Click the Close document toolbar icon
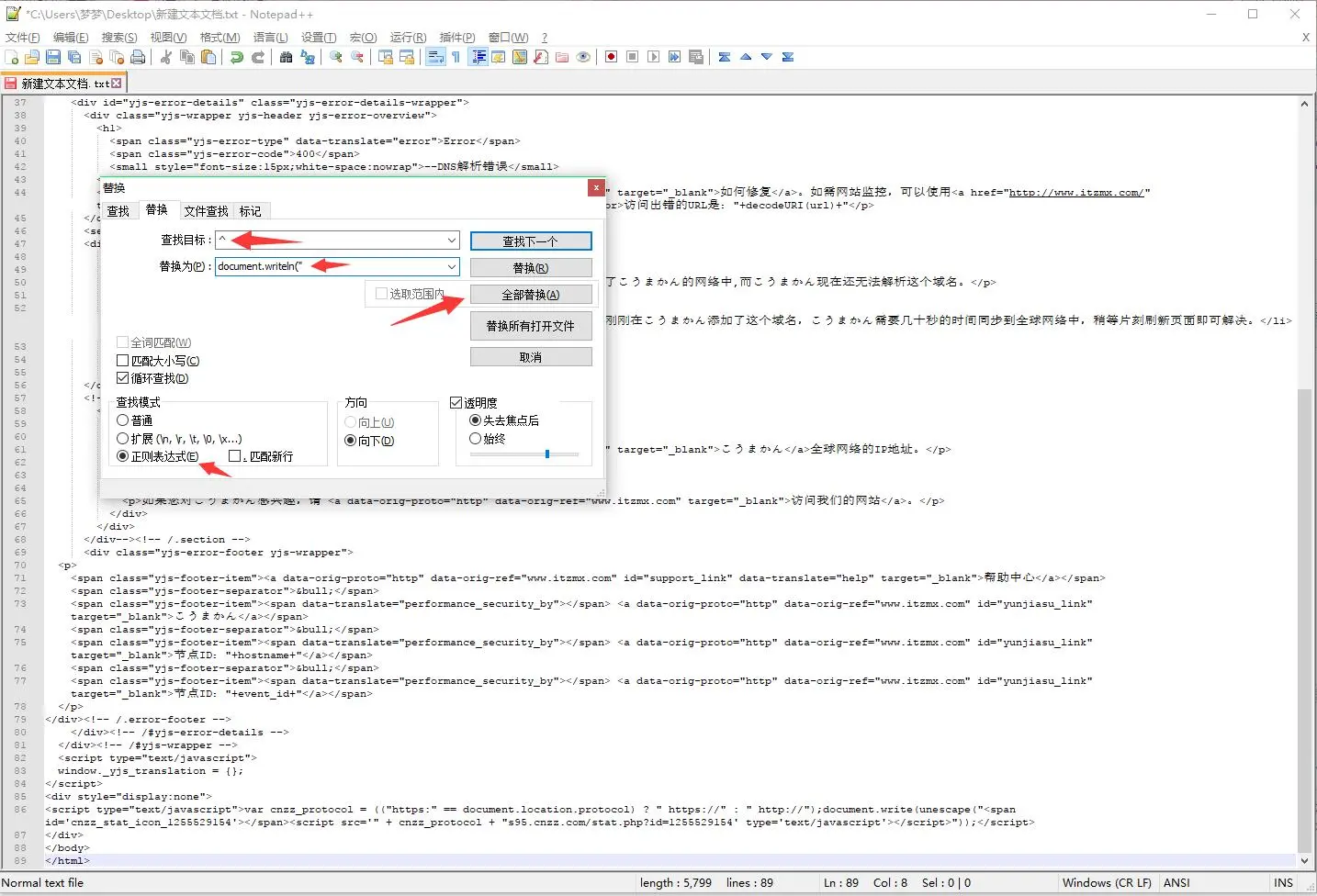Viewport: 1317px width, 896px height. (96, 57)
